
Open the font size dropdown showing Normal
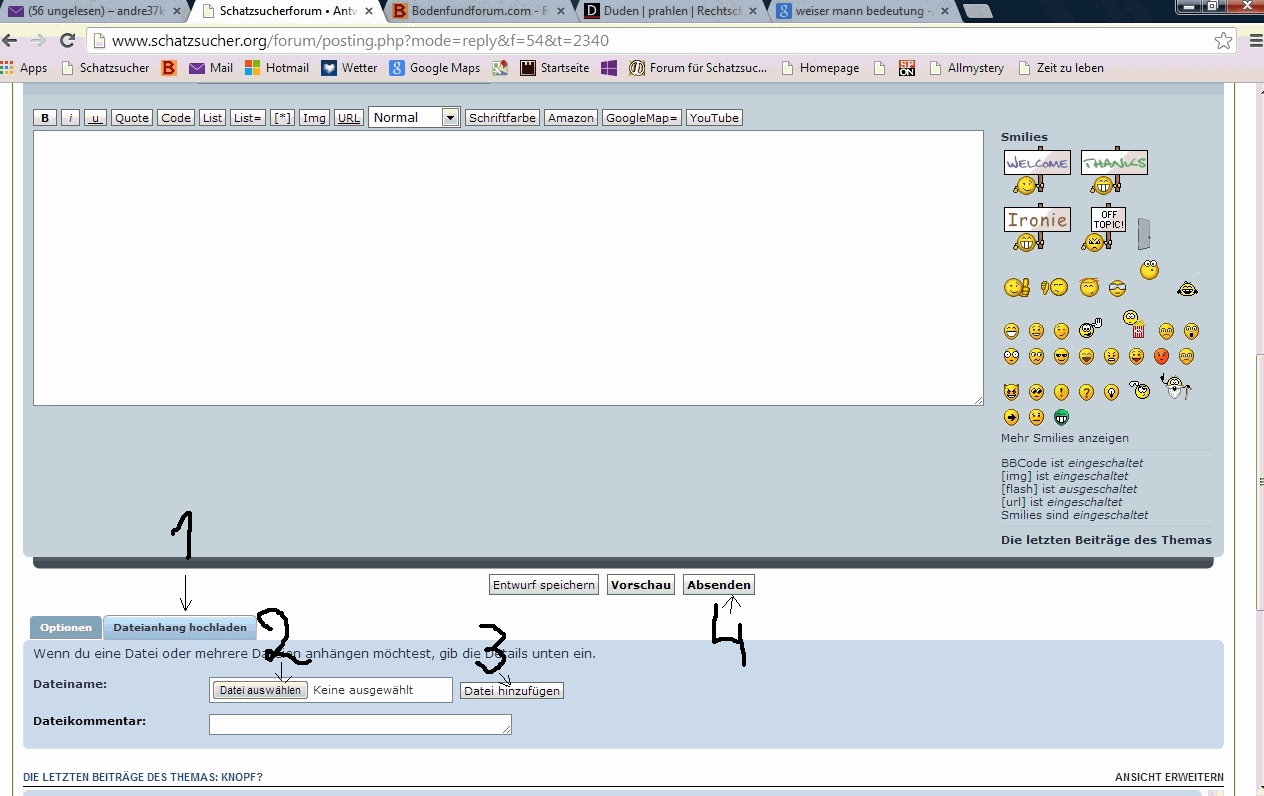click(x=413, y=118)
